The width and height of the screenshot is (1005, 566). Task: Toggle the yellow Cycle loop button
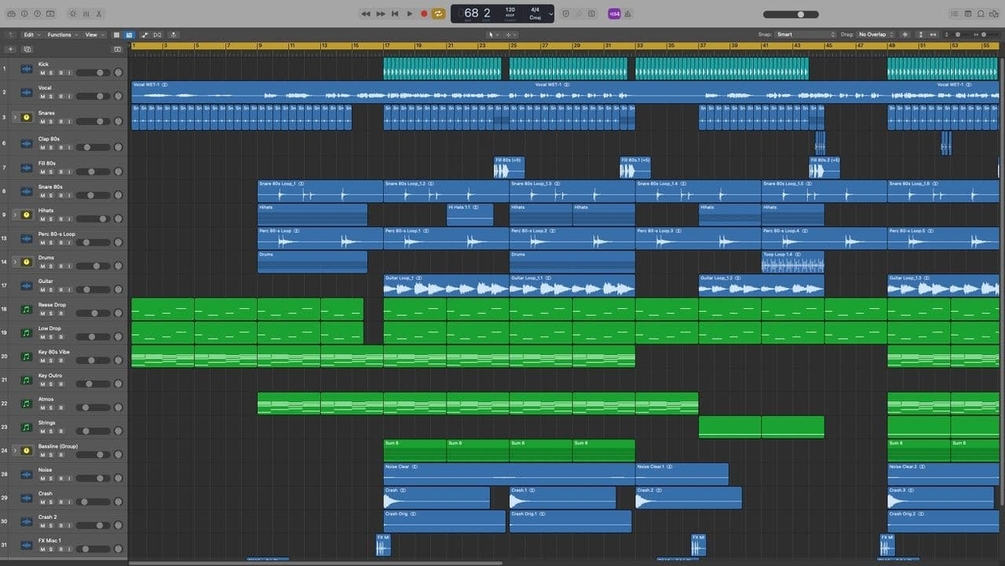tap(438, 13)
